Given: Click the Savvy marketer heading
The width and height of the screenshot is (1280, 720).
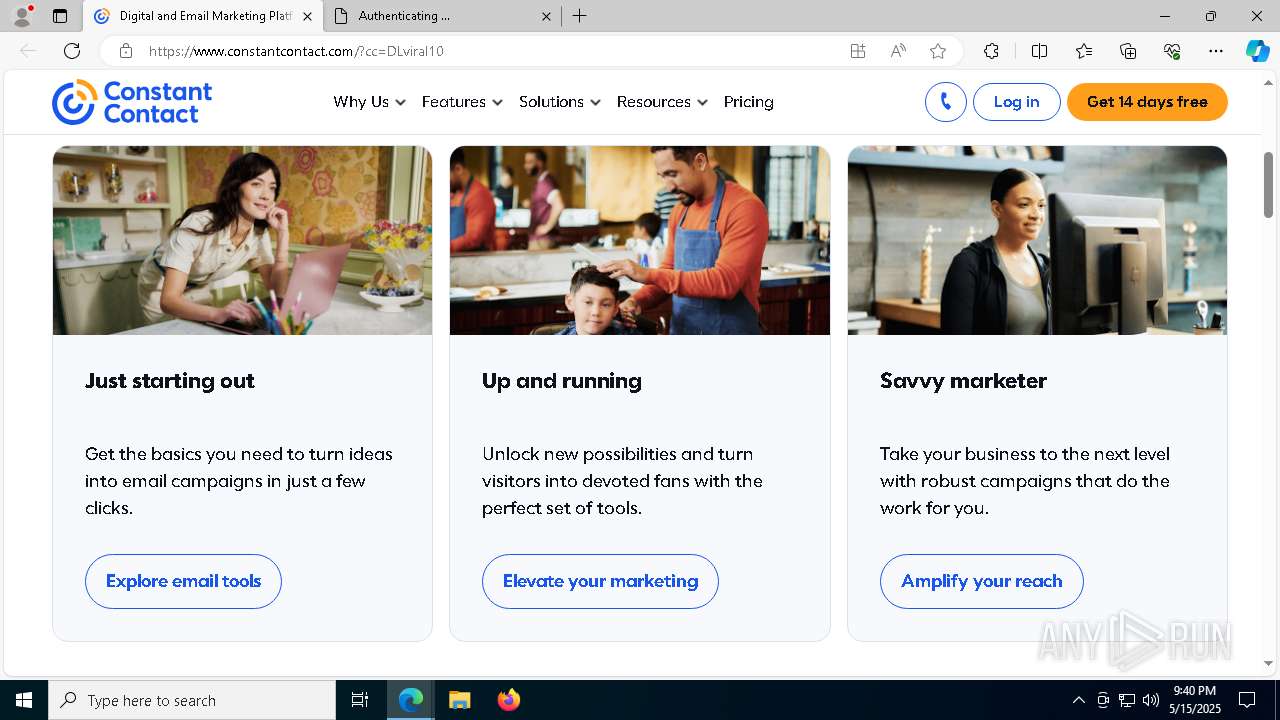Looking at the screenshot, I should point(963,381).
